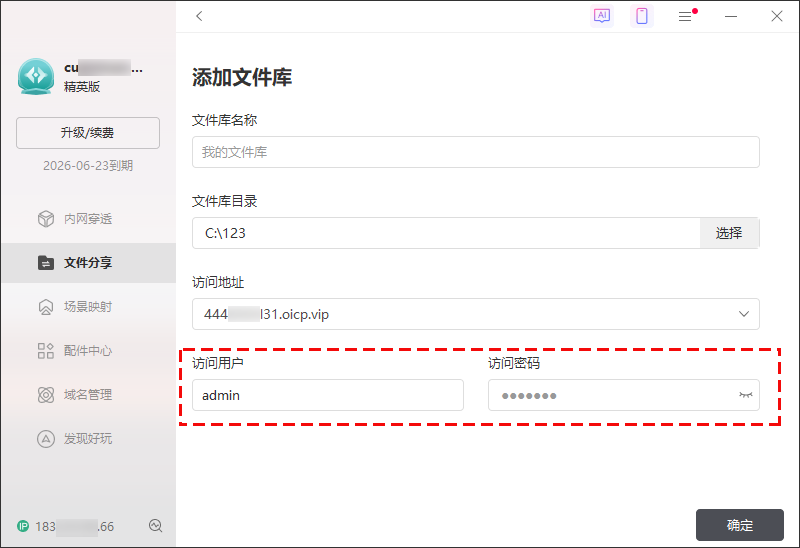This screenshot has height=548, width=800.
Task: Click the 内网穿透 cube icon
Action: point(45,219)
